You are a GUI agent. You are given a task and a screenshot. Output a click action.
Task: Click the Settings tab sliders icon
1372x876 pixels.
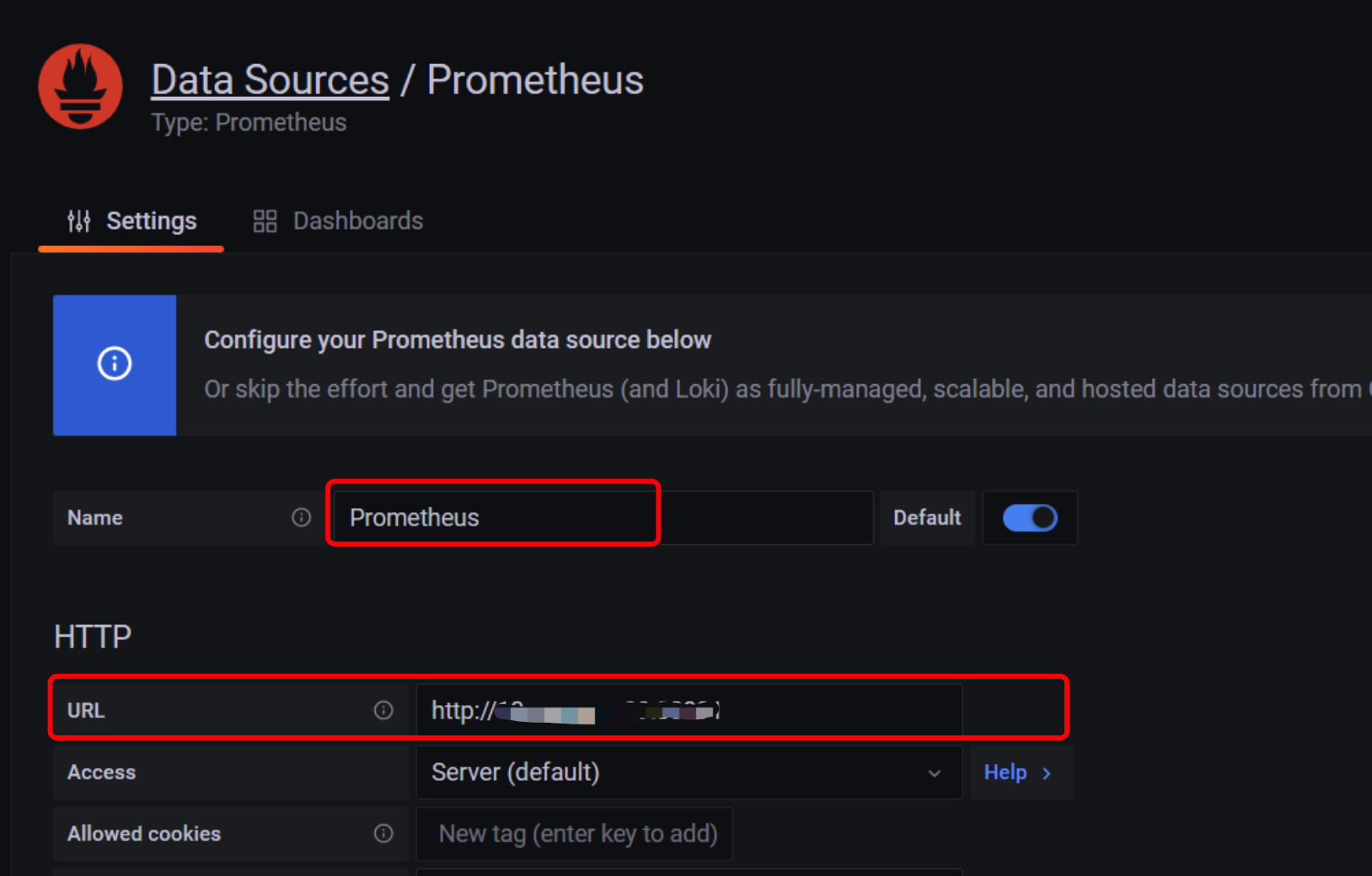(x=79, y=221)
